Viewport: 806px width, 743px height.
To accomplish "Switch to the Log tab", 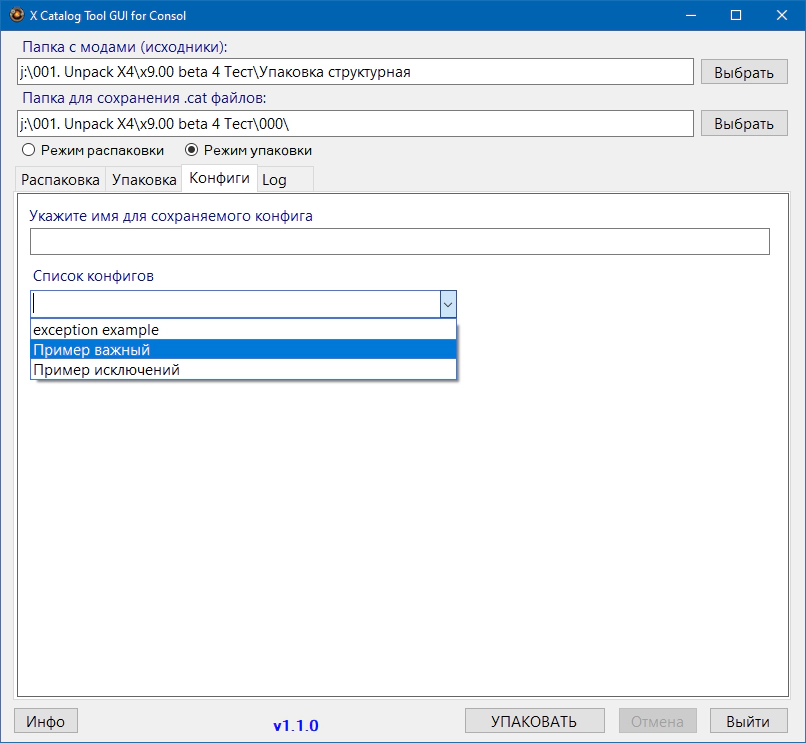I will tap(275, 180).
